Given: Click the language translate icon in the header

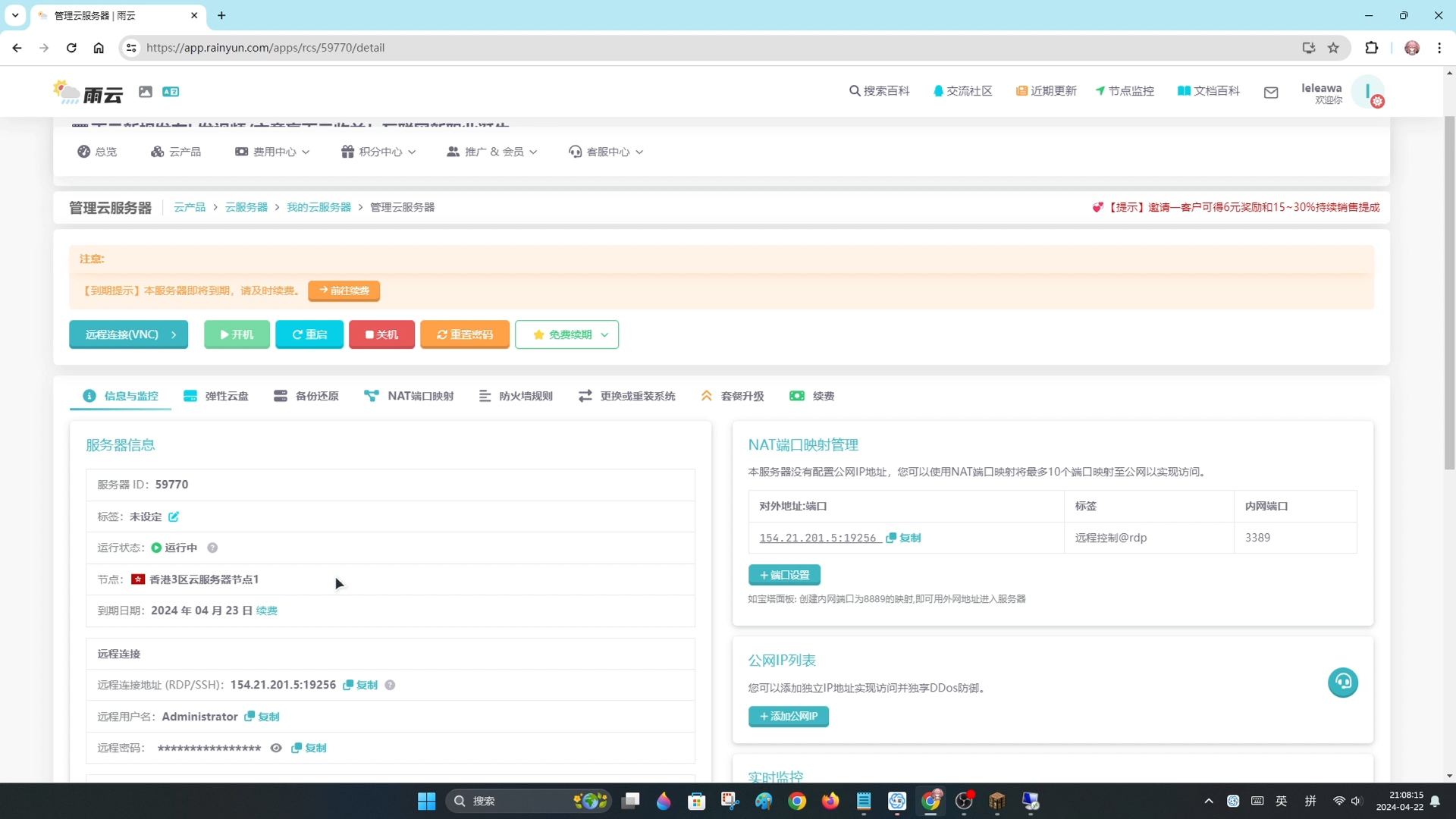Looking at the screenshot, I should click(x=171, y=92).
